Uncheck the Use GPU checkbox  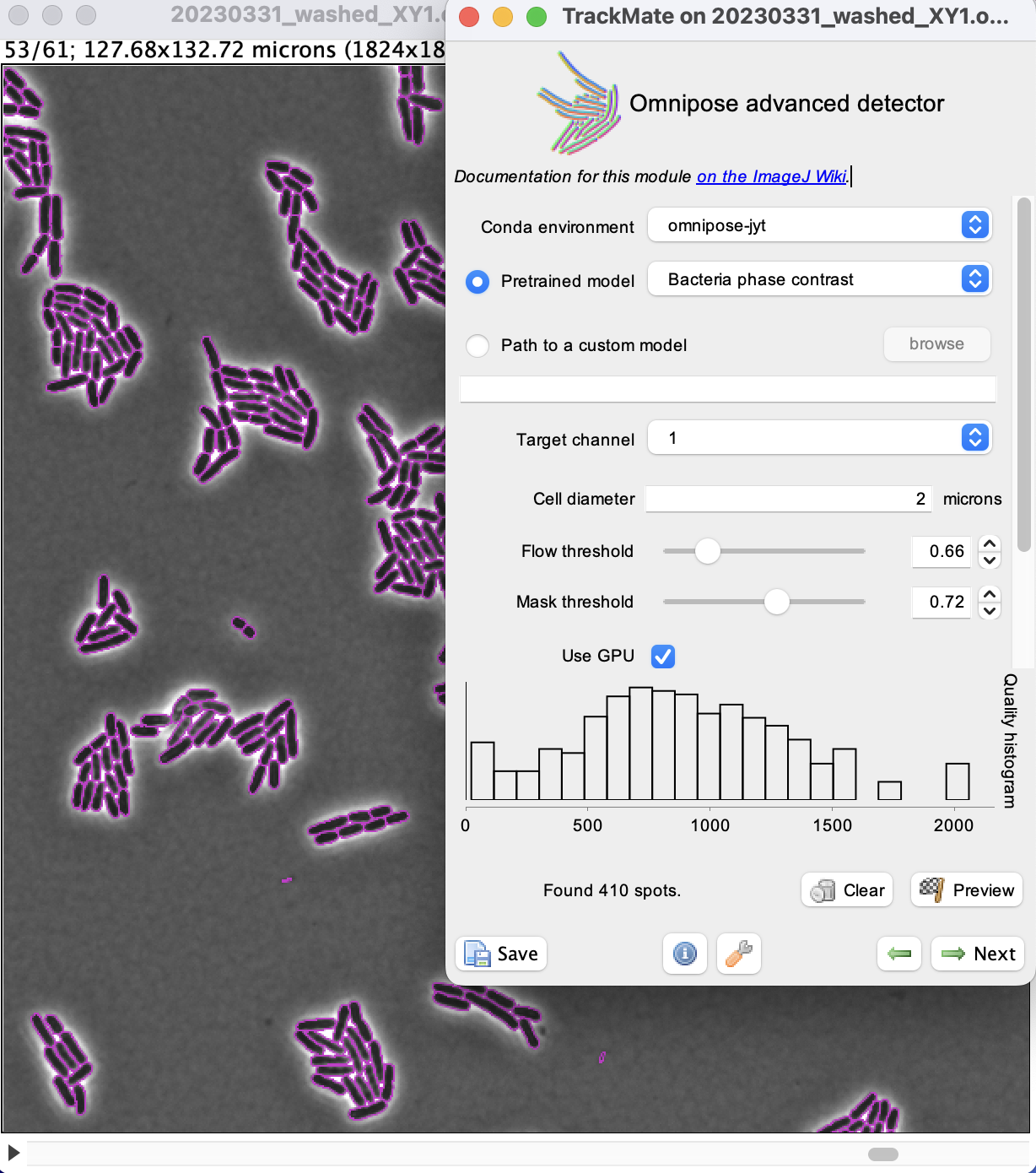click(663, 656)
